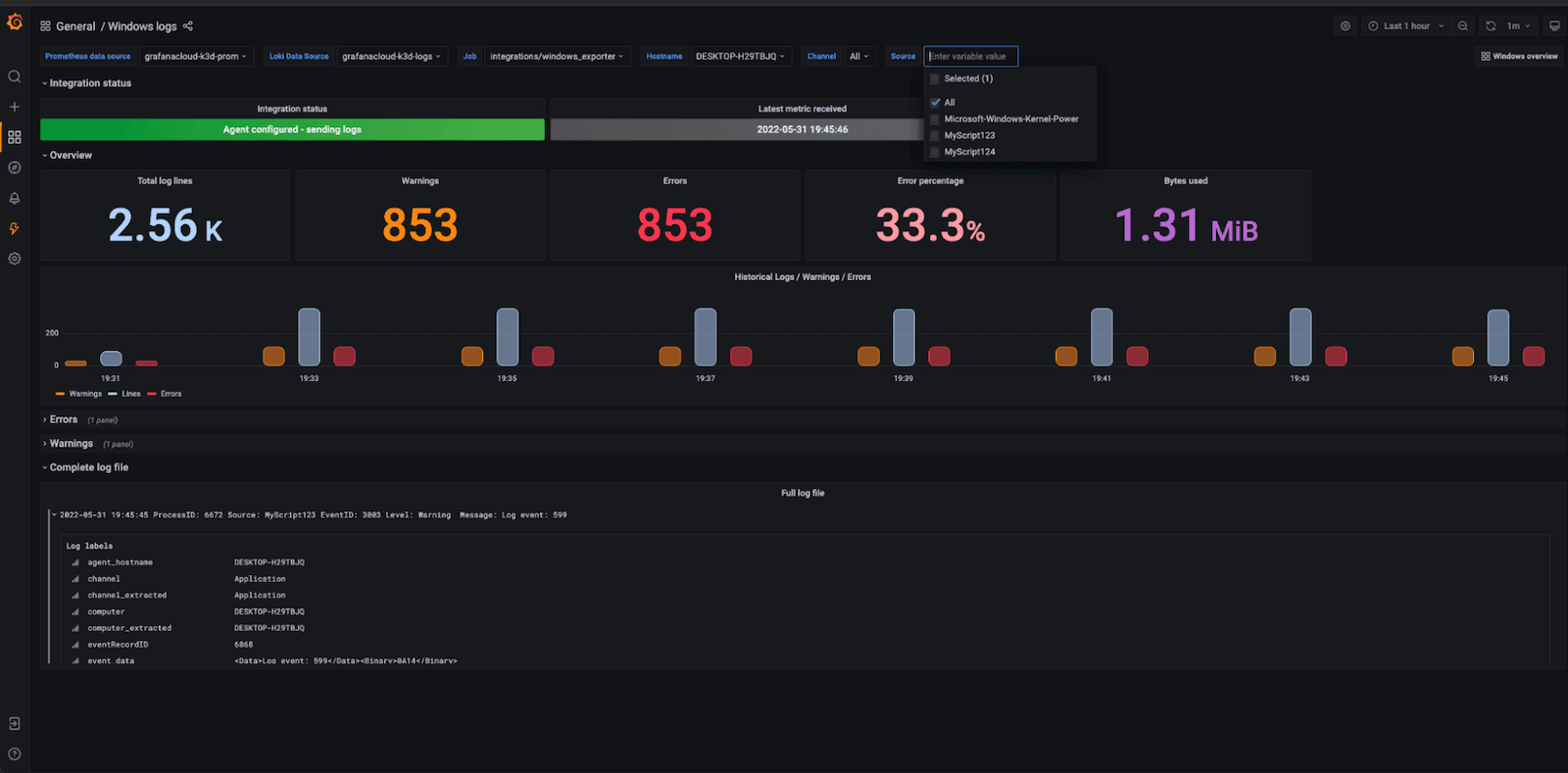
Task: Open the Last 1 hour time picker
Action: (x=1406, y=26)
